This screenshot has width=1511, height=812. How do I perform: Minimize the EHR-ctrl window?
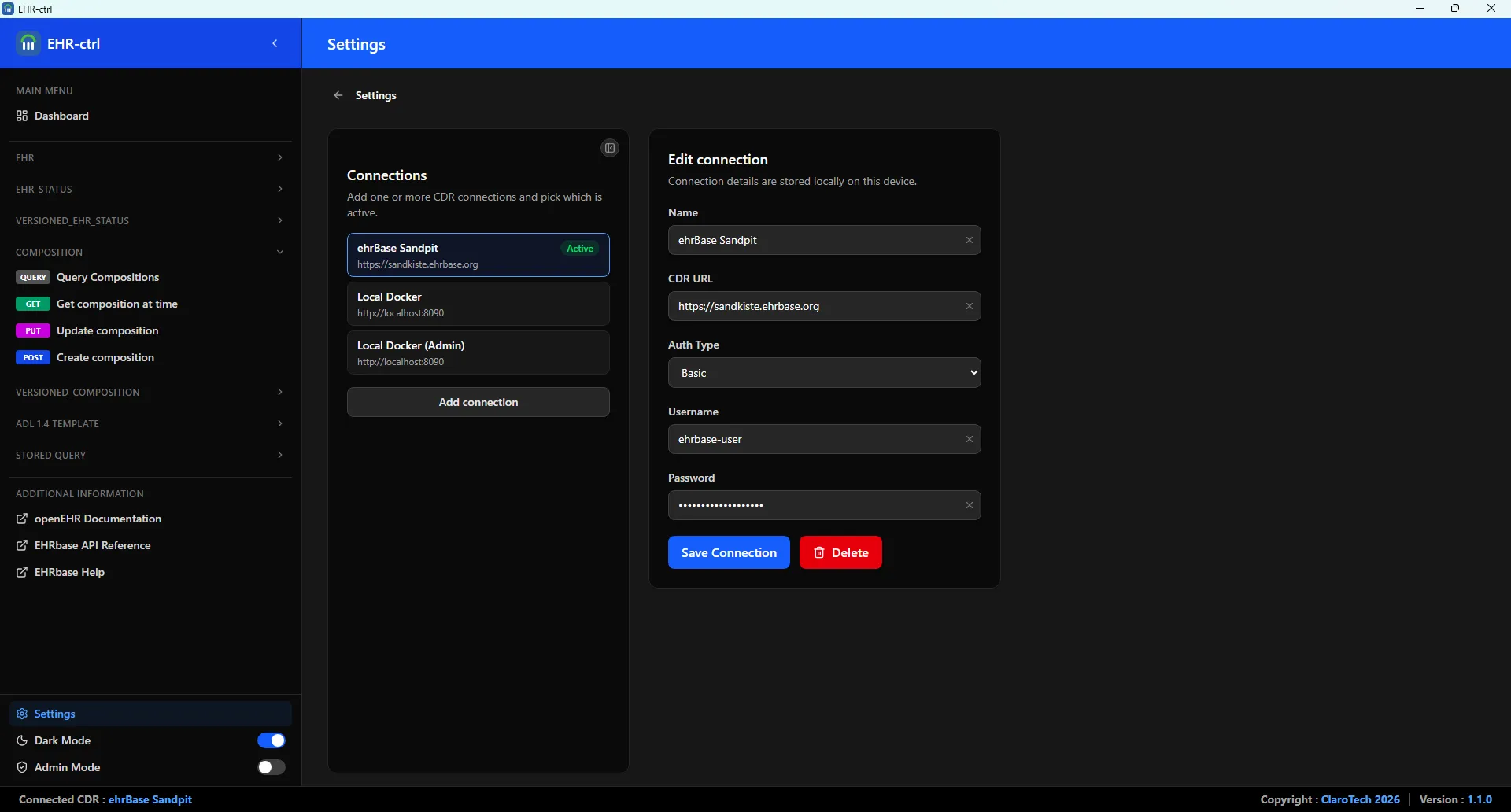coord(1420,9)
